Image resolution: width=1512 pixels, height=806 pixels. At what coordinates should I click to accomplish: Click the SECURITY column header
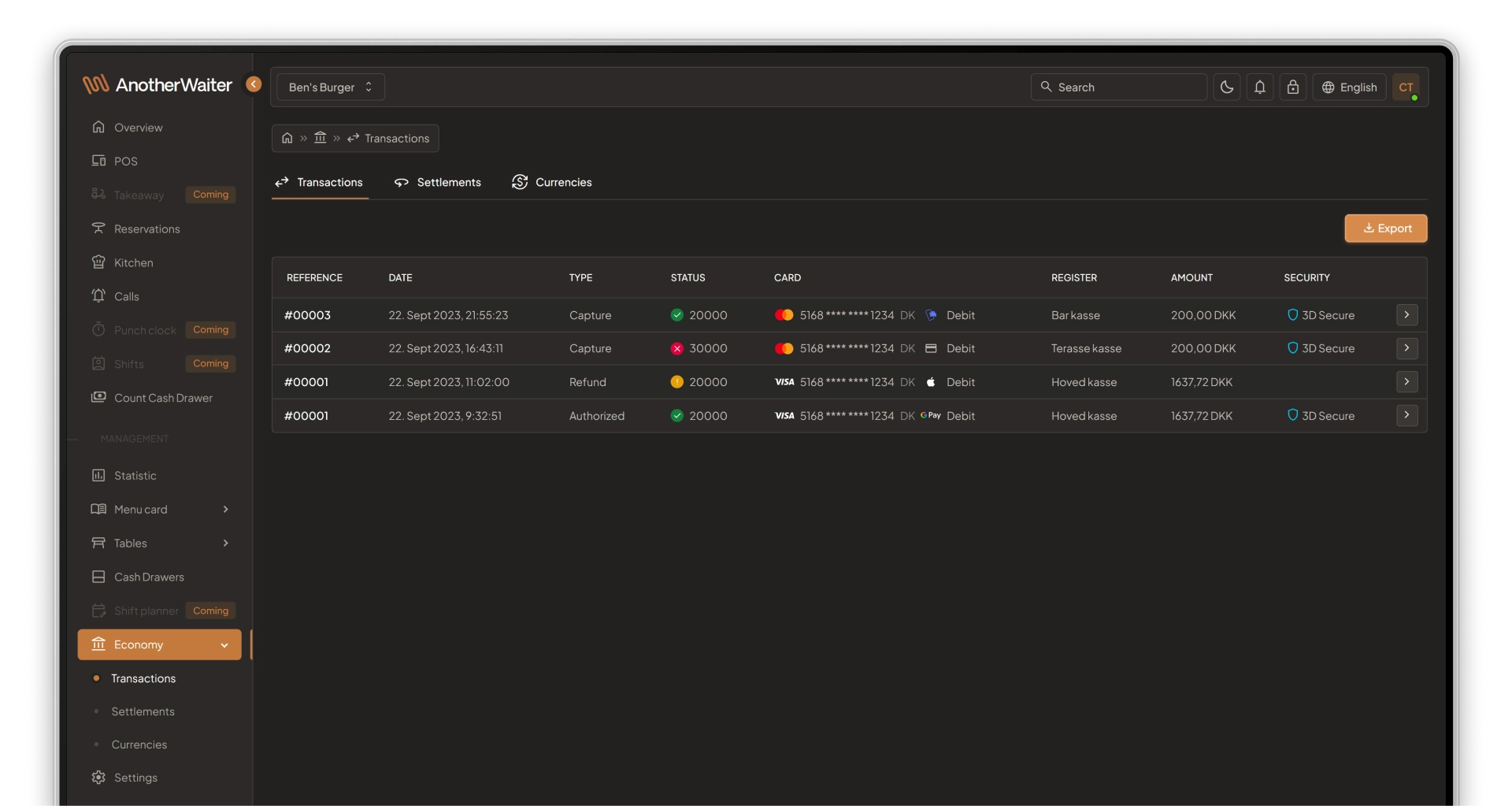[1306, 278]
